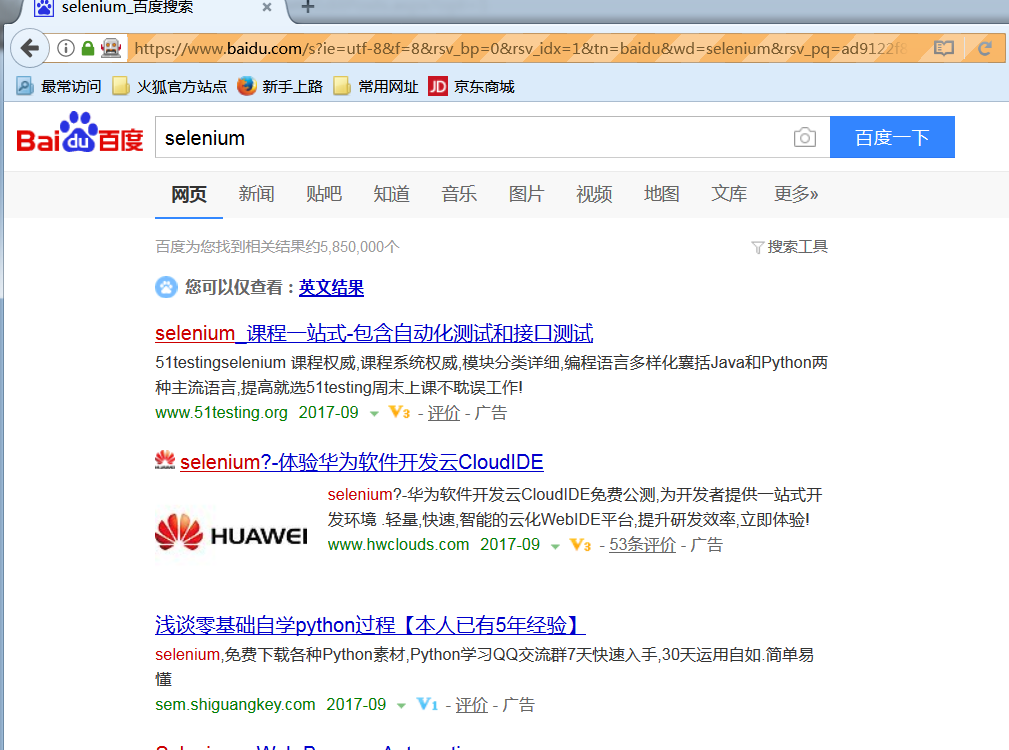The image size is (1009, 750).
Task: Switch to the 地图 tab
Action: (x=662, y=194)
